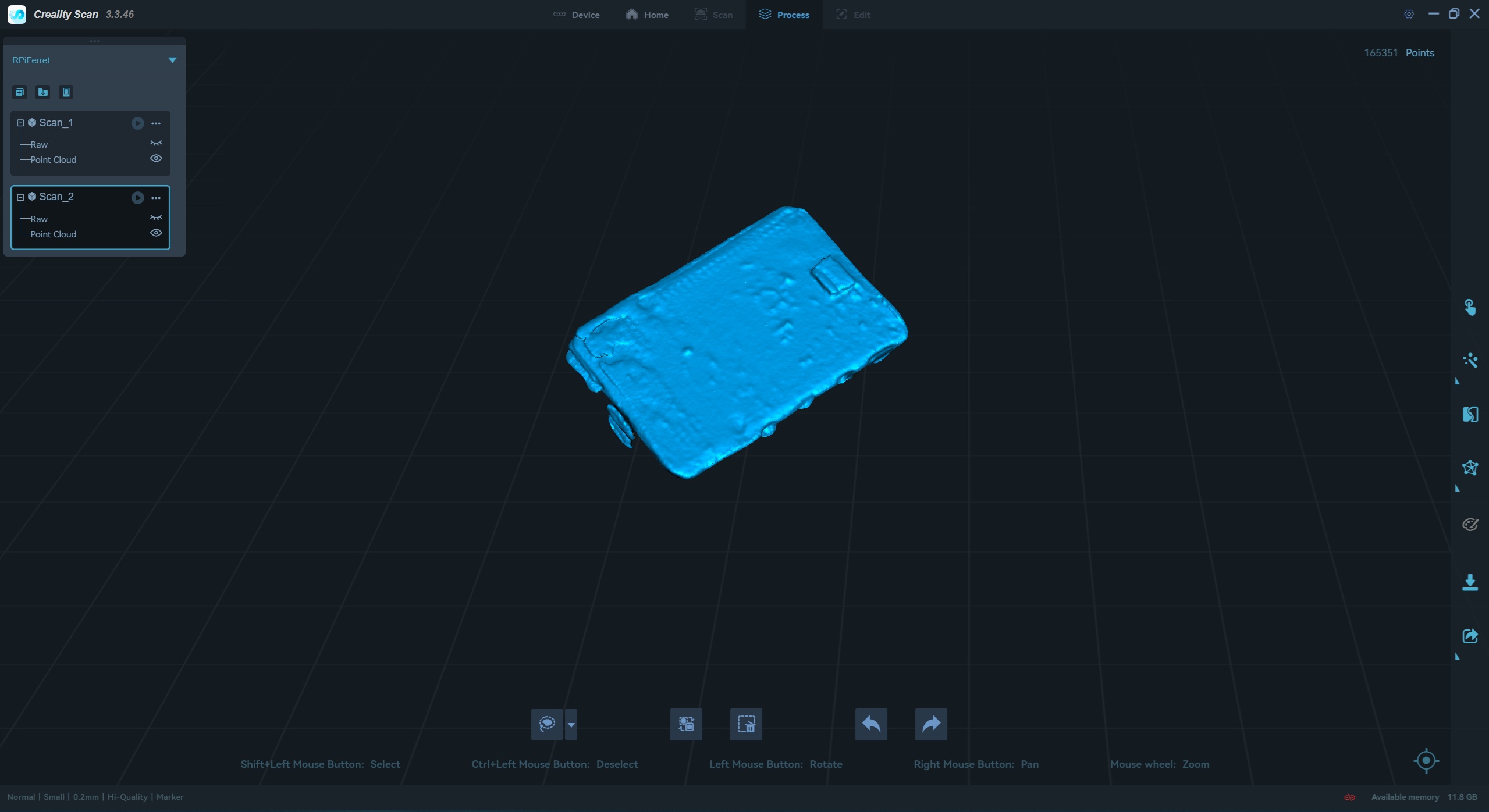Select the merge/align scans tool
Image resolution: width=1489 pixels, height=812 pixels.
tap(1470, 415)
